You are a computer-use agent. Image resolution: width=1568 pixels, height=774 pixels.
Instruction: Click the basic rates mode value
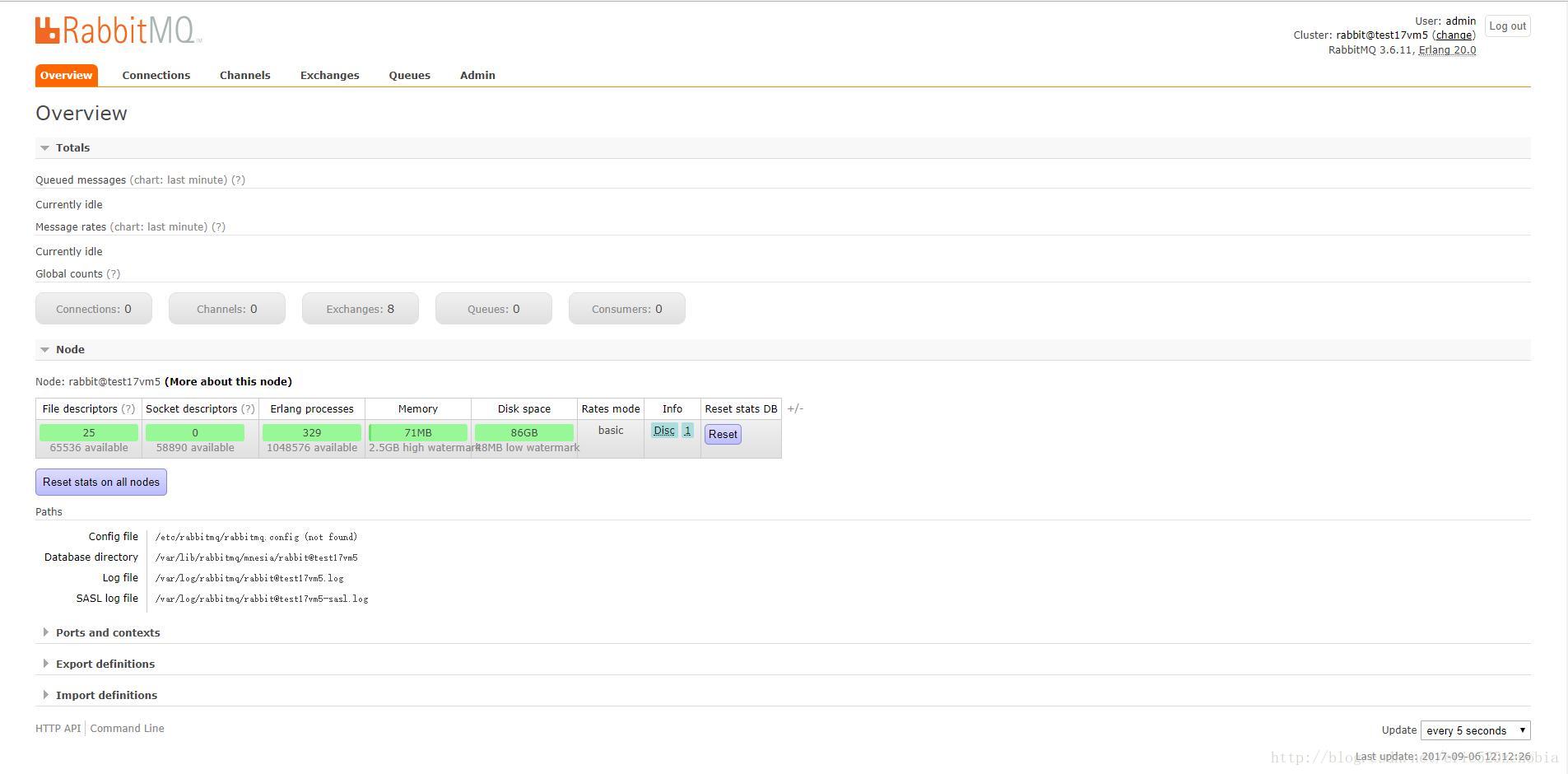point(611,431)
